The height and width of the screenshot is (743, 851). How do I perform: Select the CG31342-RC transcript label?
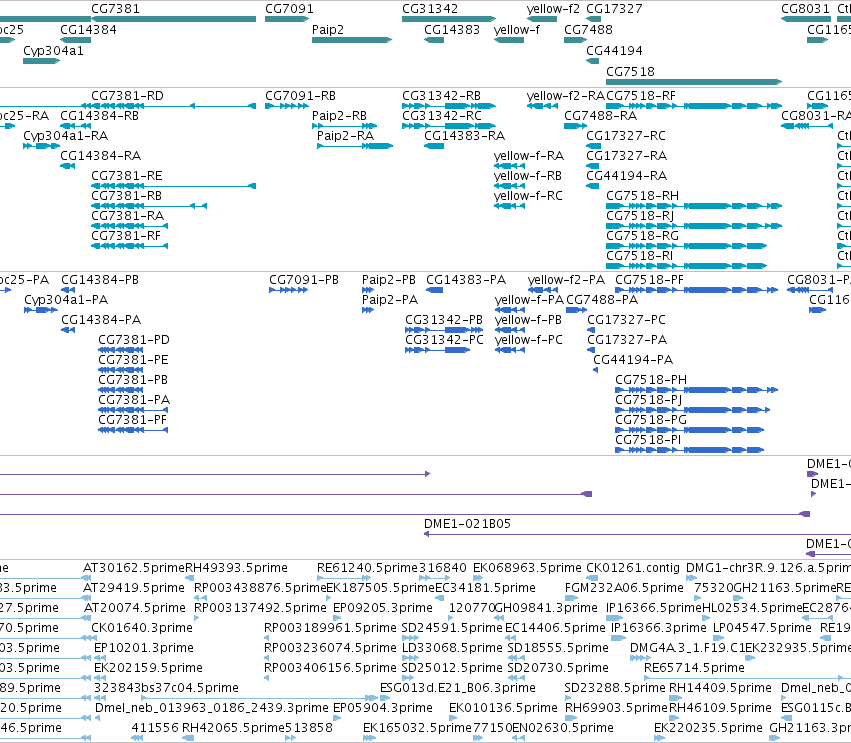click(441, 116)
